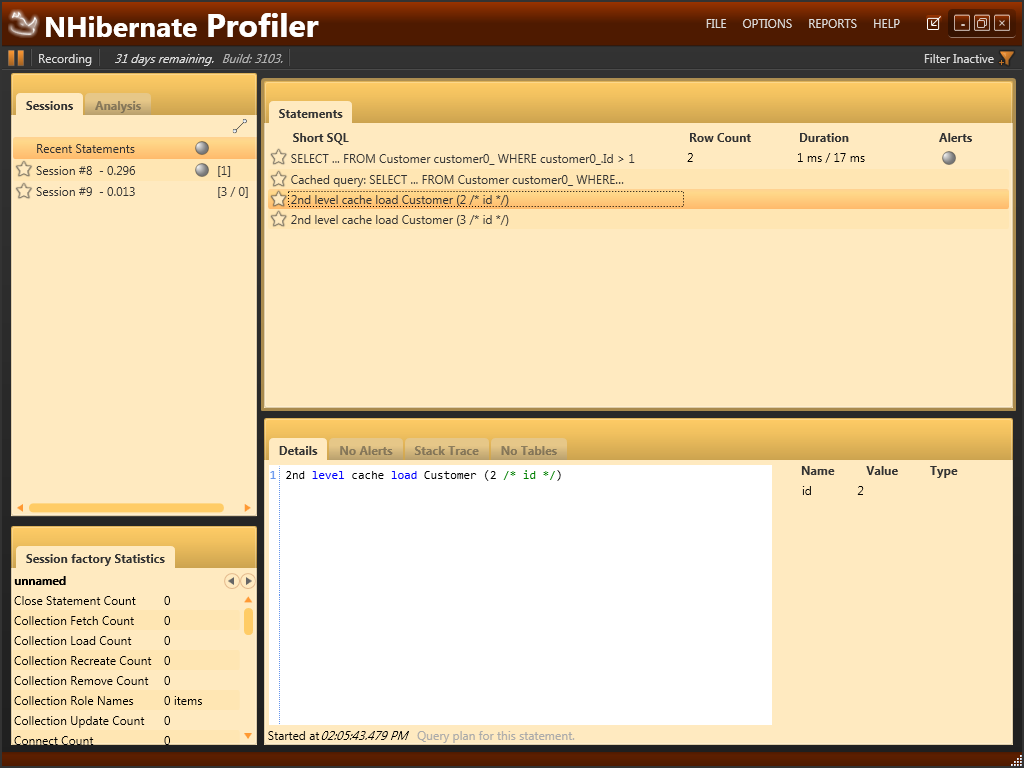The width and height of the screenshot is (1024, 768).
Task: Click the sessions horizontal scrollbar thumb
Action: point(126,507)
